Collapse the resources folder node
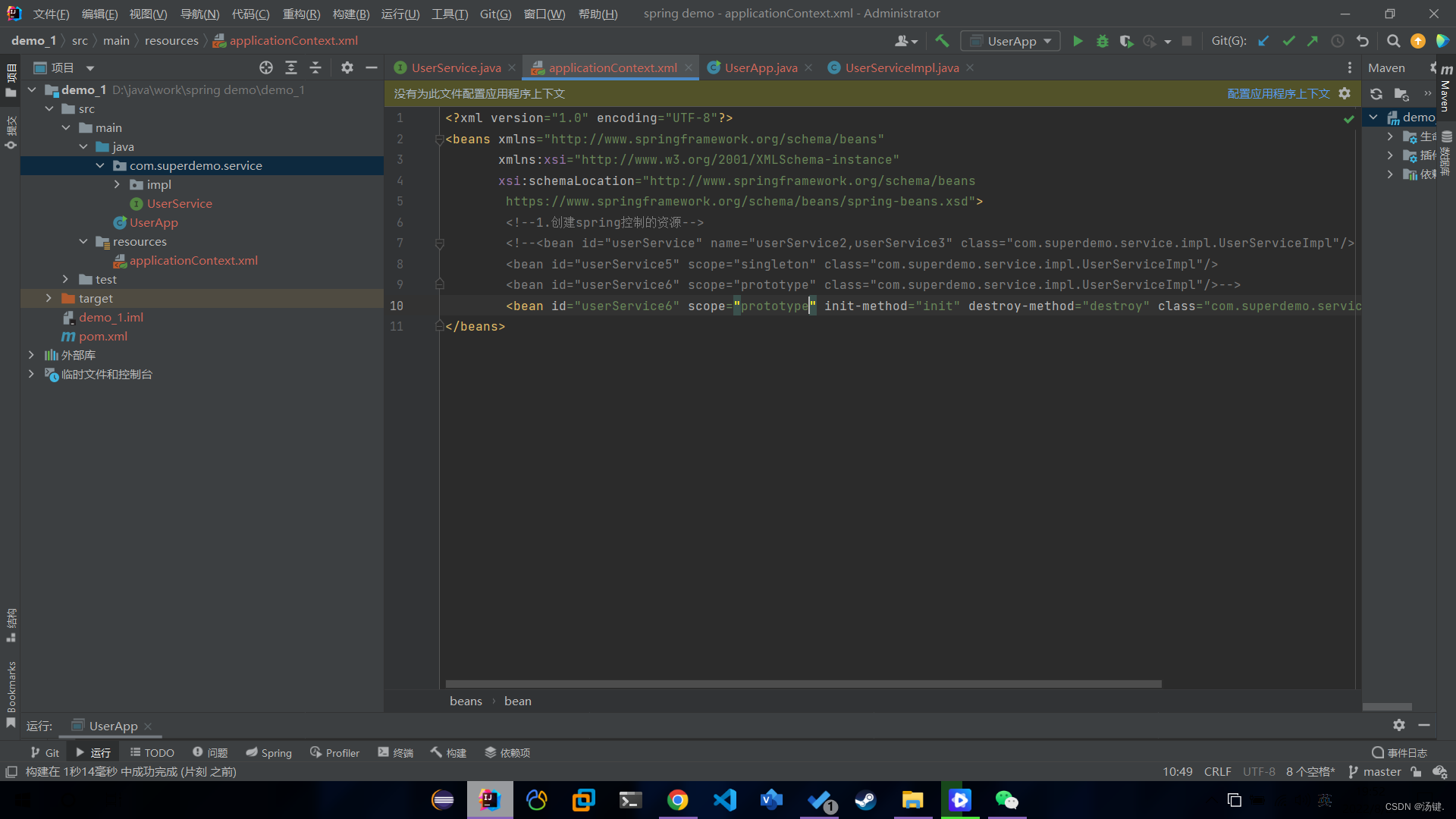The width and height of the screenshot is (1456, 819). [83, 241]
